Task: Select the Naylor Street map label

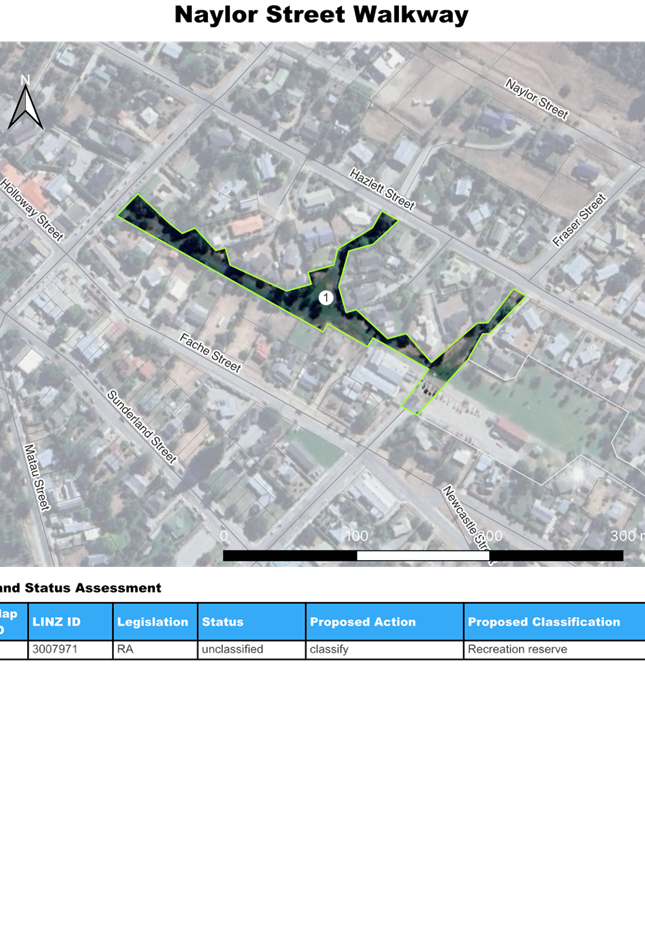Action: tap(537, 99)
